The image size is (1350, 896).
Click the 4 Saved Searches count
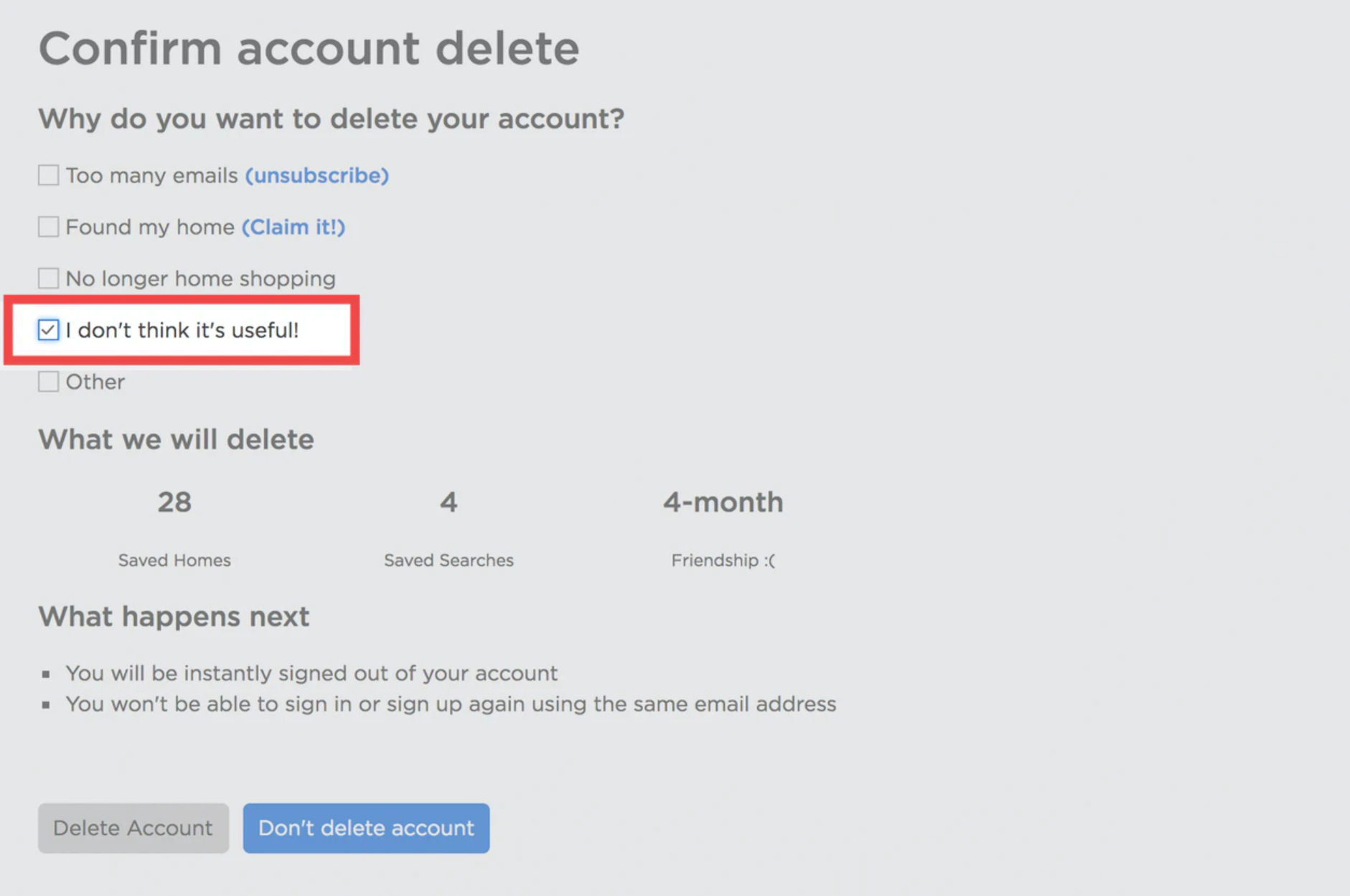coord(449,502)
